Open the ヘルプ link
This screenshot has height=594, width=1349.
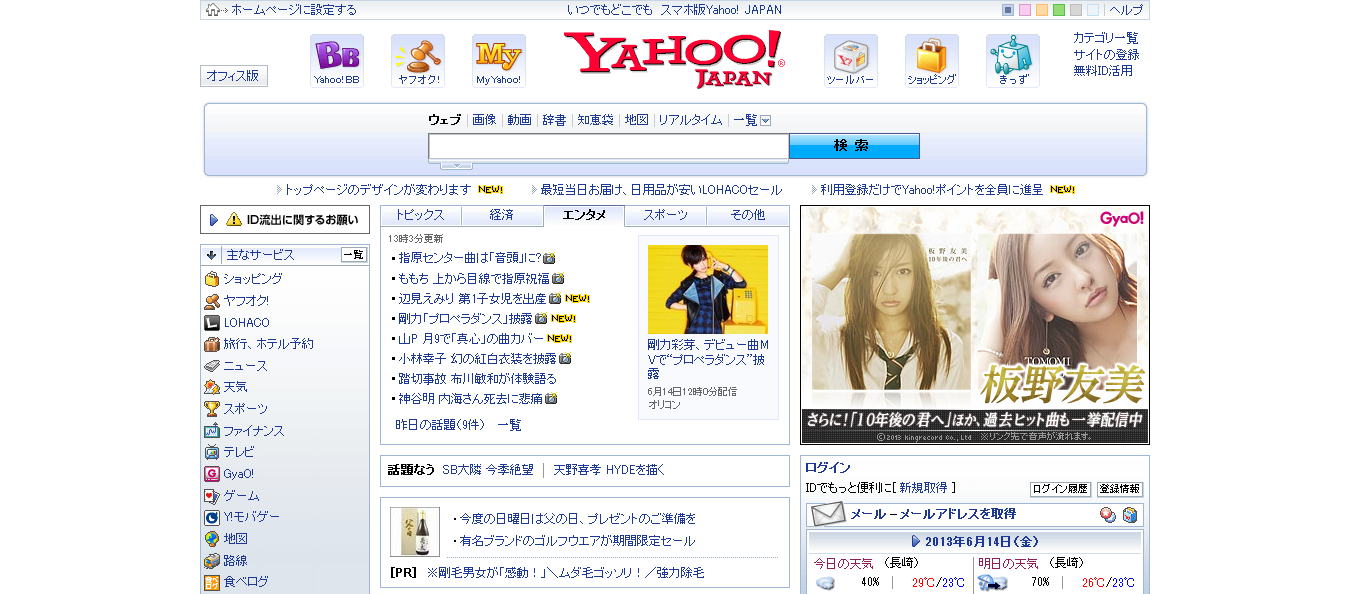point(1126,10)
